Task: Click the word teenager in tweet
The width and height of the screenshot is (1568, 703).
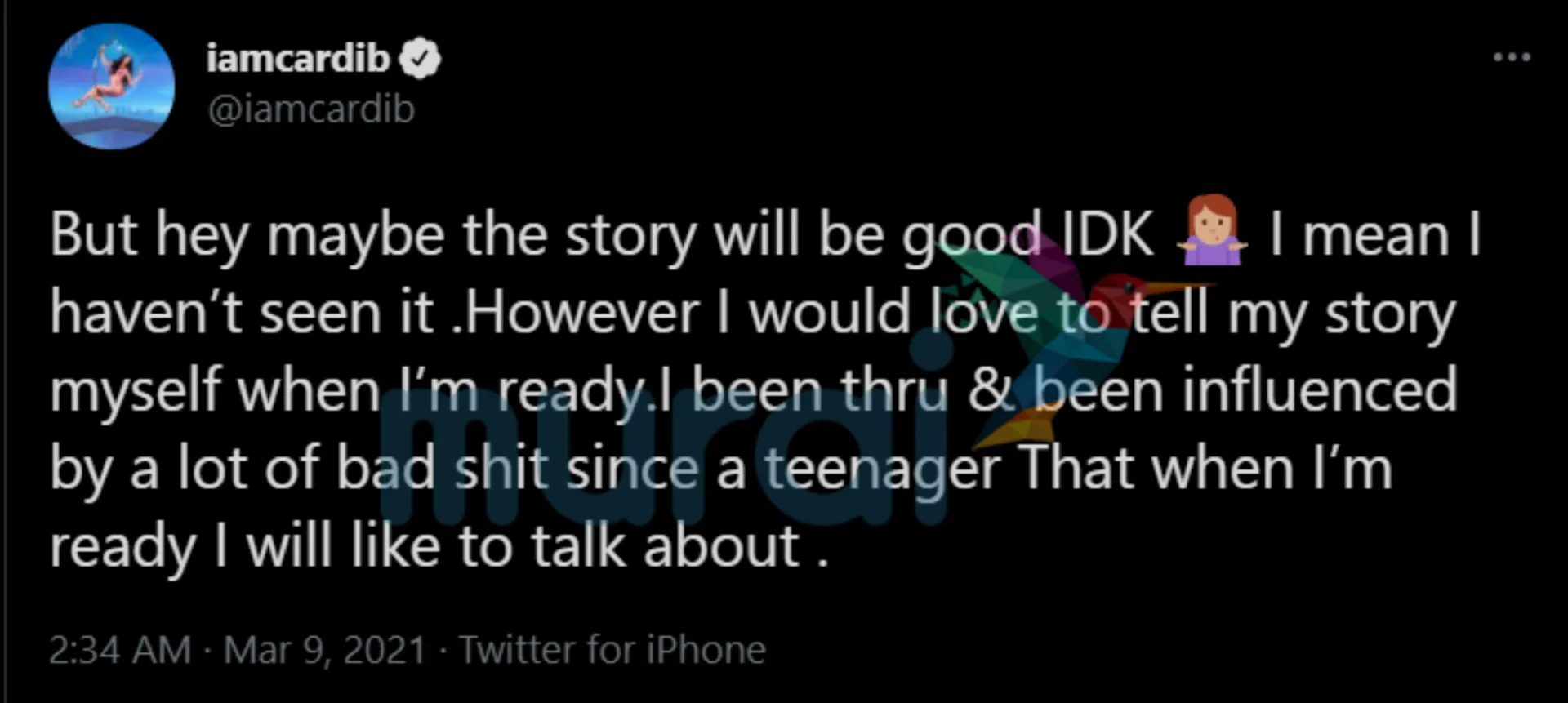Action: [x=882, y=470]
